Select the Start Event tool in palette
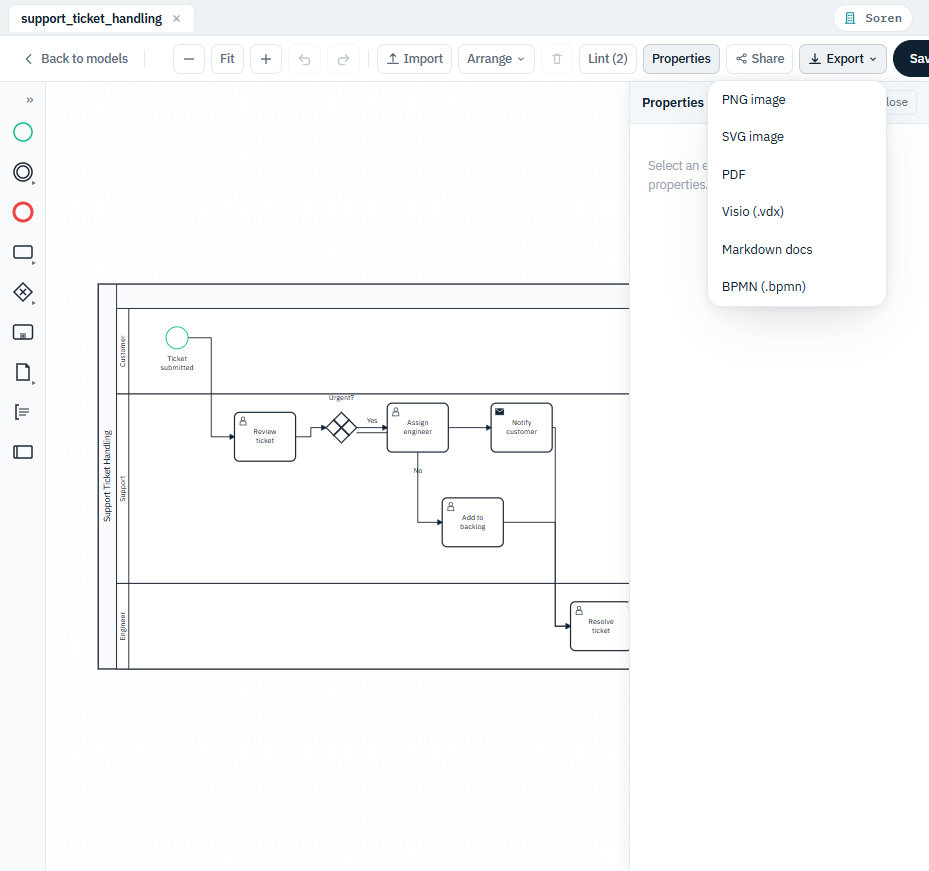The width and height of the screenshot is (929, 871). (23, 132)
